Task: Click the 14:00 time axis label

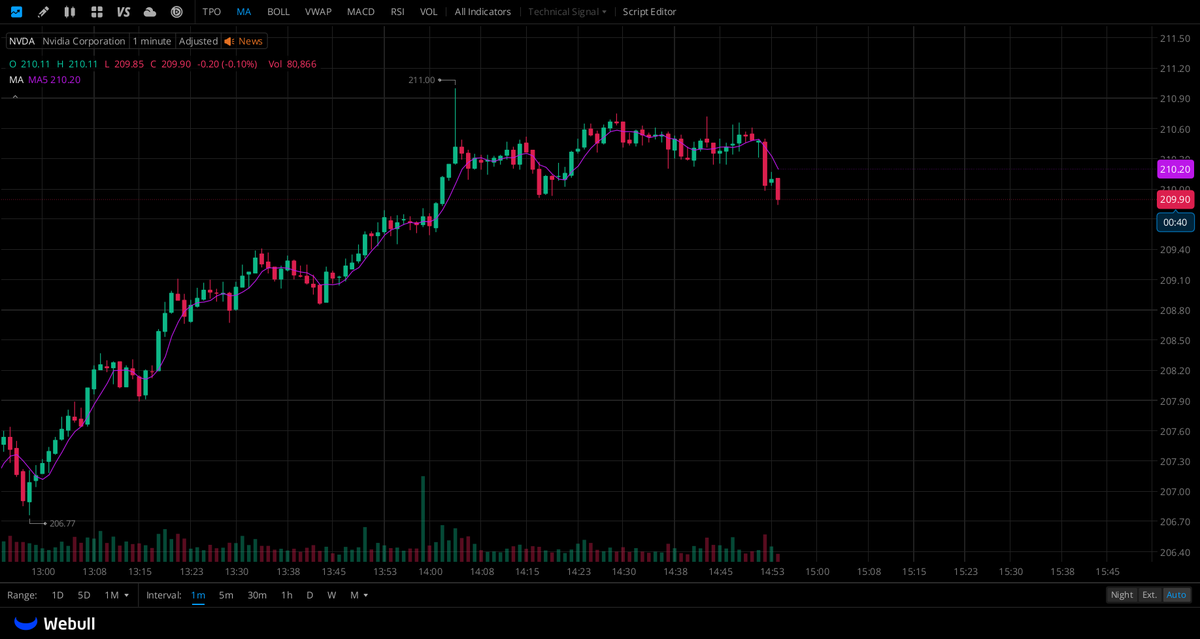Action: click(x=431, y=571)
